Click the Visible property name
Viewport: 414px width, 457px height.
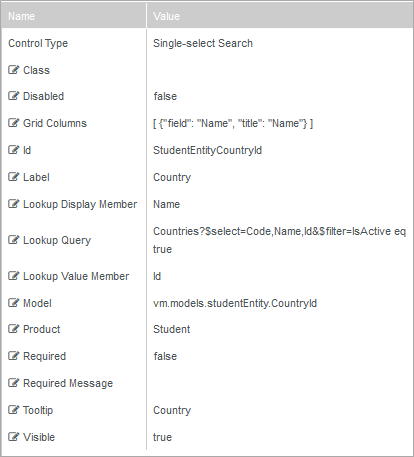[x=39, y=437]
